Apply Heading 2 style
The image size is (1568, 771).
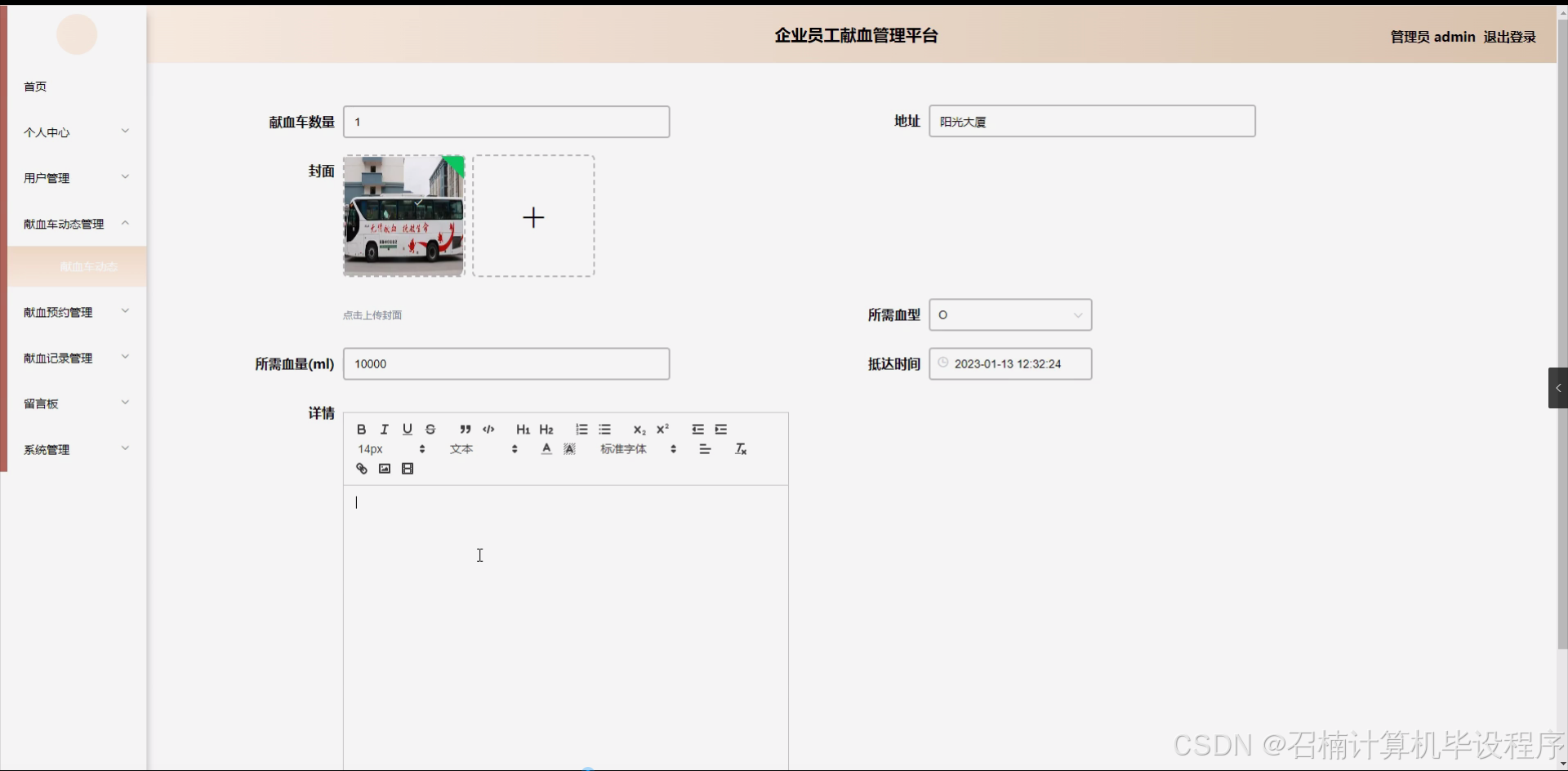coord(546,430)
